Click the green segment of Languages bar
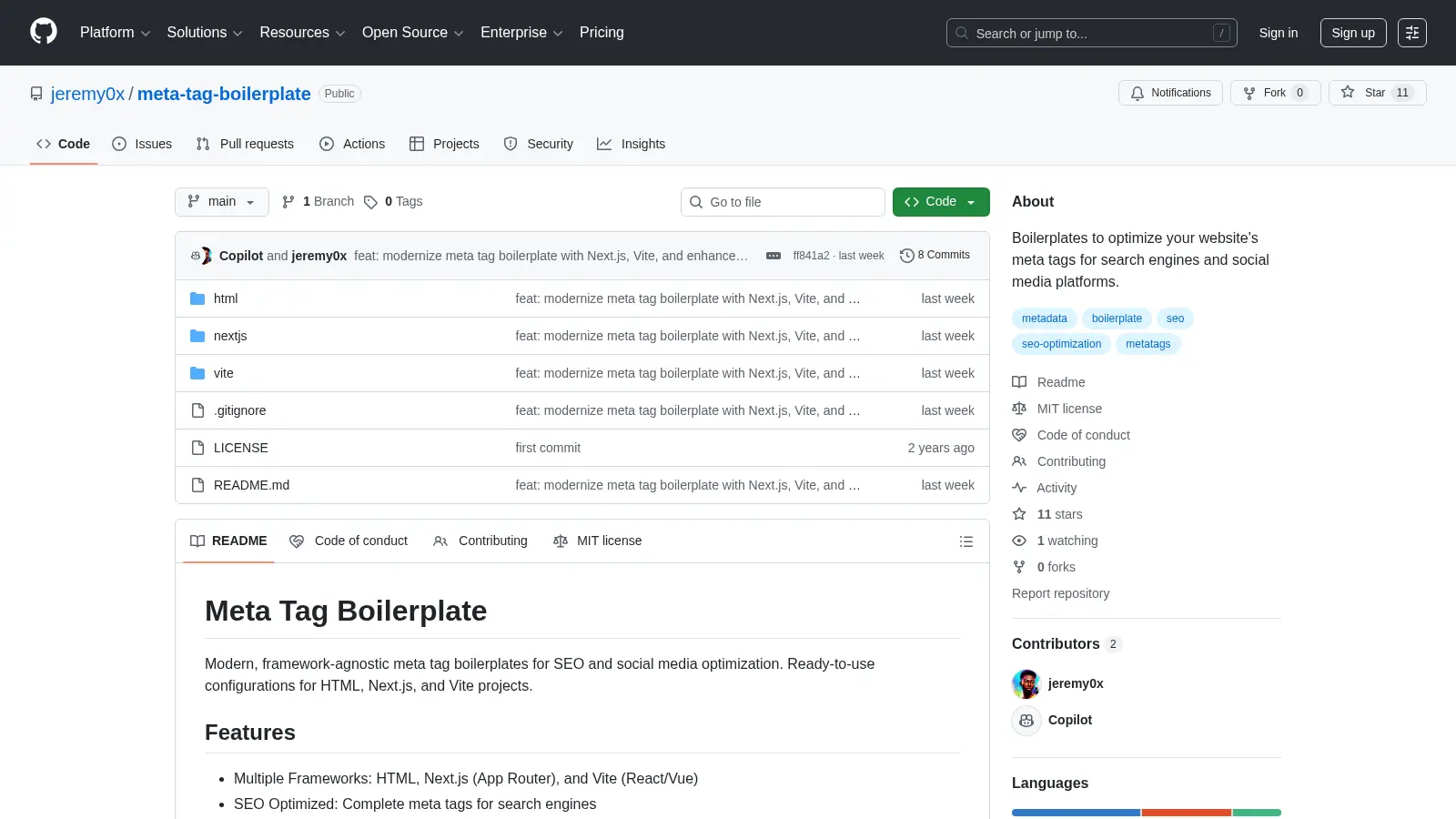The height and width of the screenshot is (819, 1456). 1257,813
